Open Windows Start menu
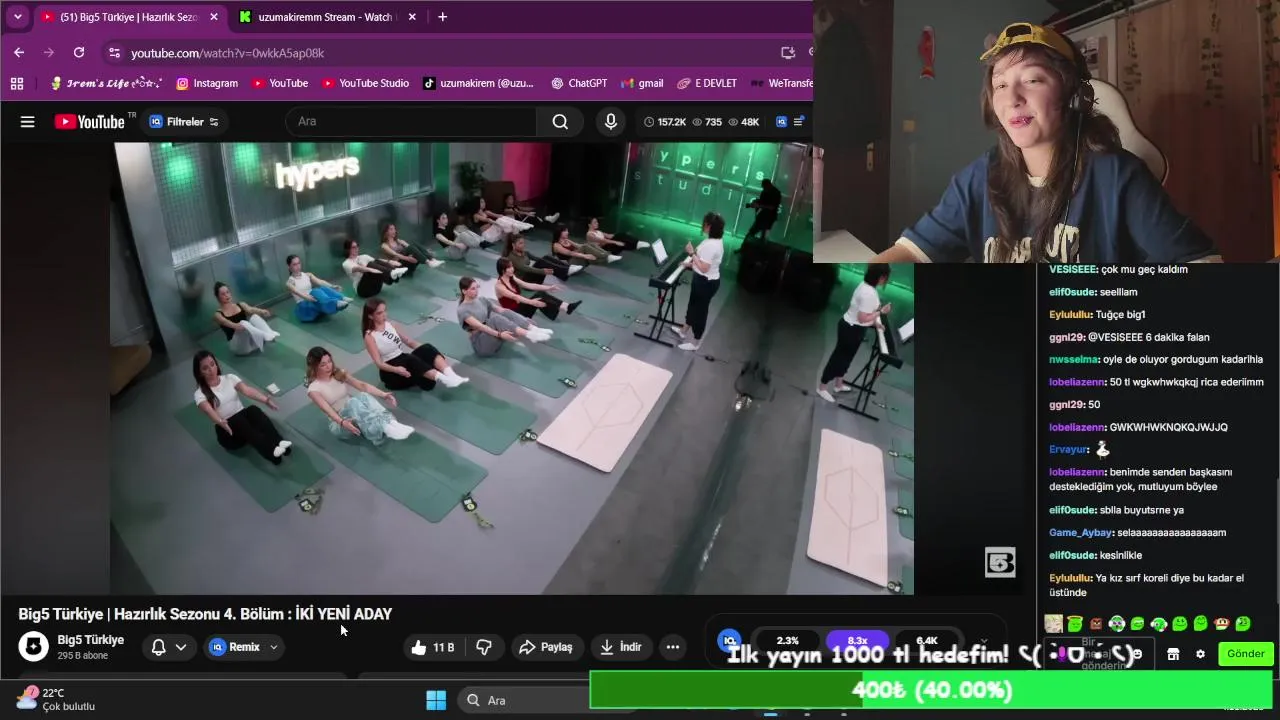 coord(436,700)
